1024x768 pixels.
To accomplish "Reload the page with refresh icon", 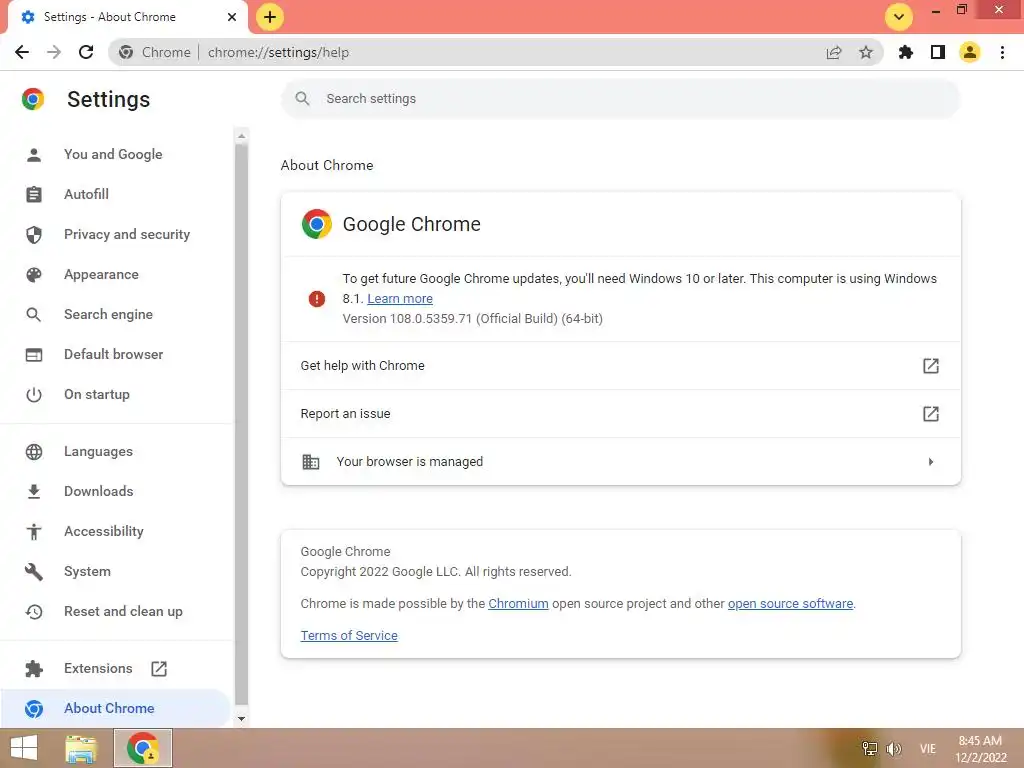I will [x=86, y=52].
